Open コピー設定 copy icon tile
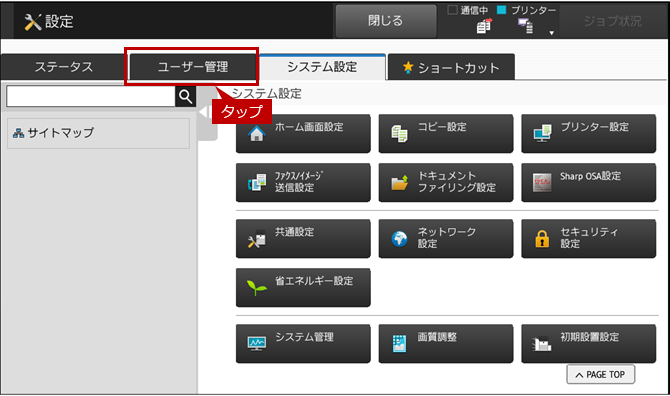 coord(446,133)
